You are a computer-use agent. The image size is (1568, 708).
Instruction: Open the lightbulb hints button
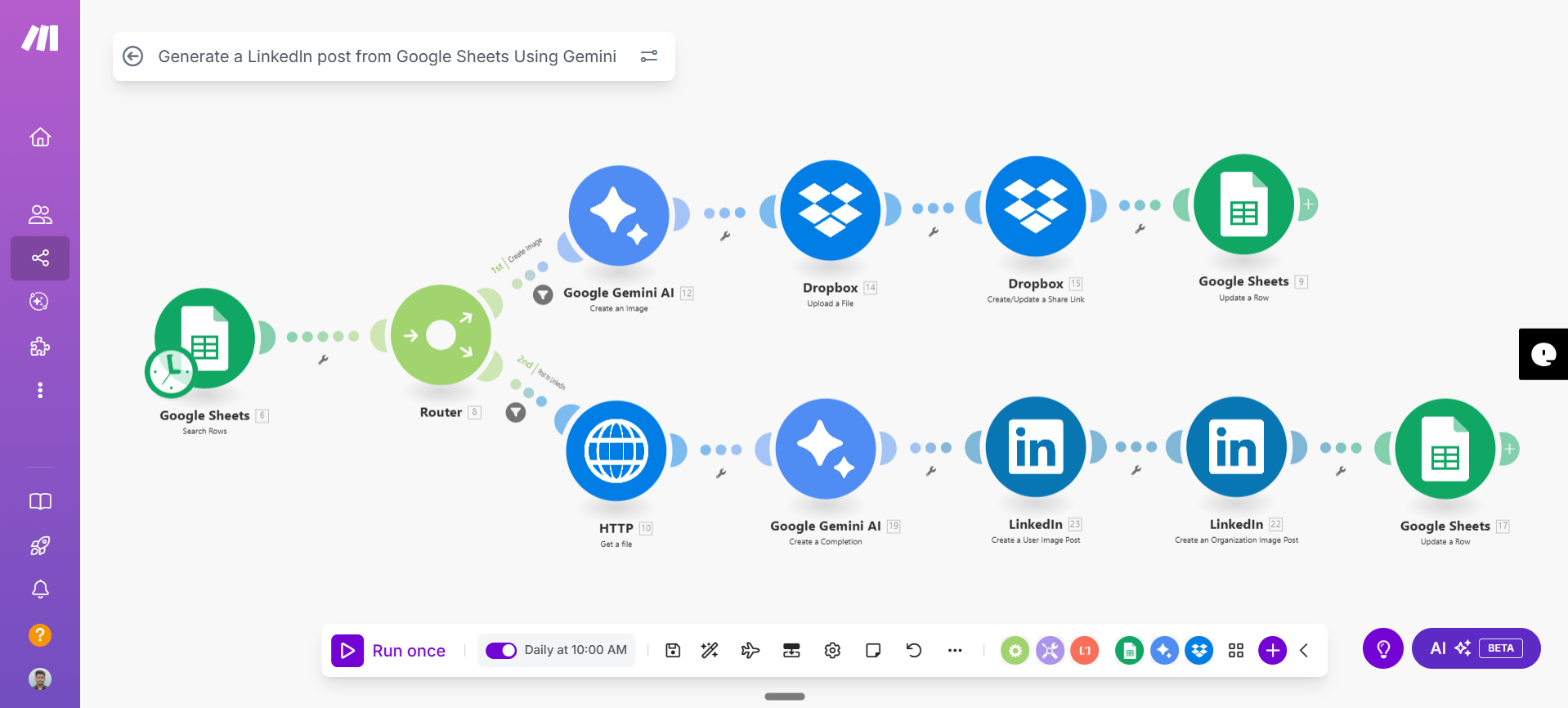[1383, 648]
